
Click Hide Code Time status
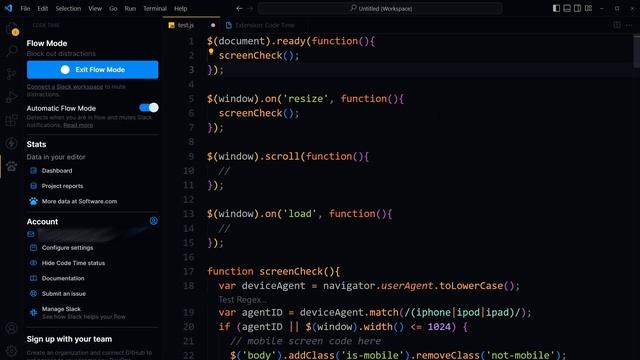(x=73, y=263)
